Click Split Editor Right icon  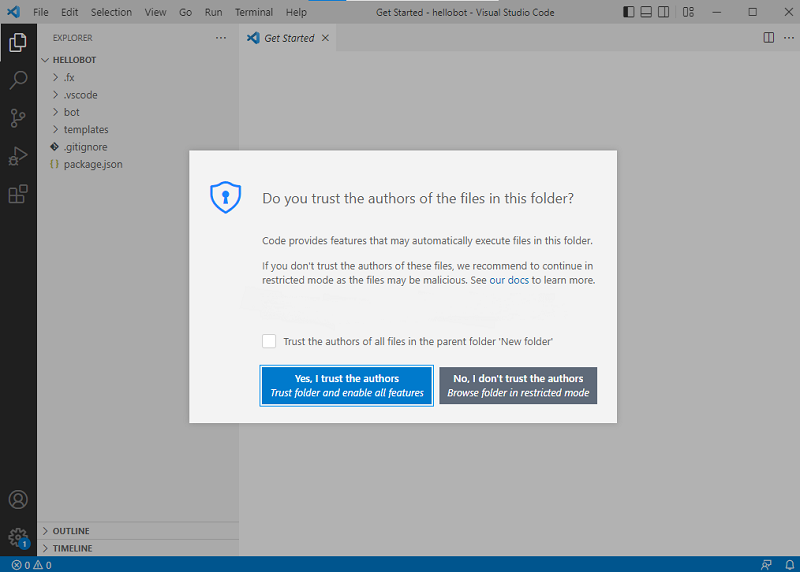768,38
